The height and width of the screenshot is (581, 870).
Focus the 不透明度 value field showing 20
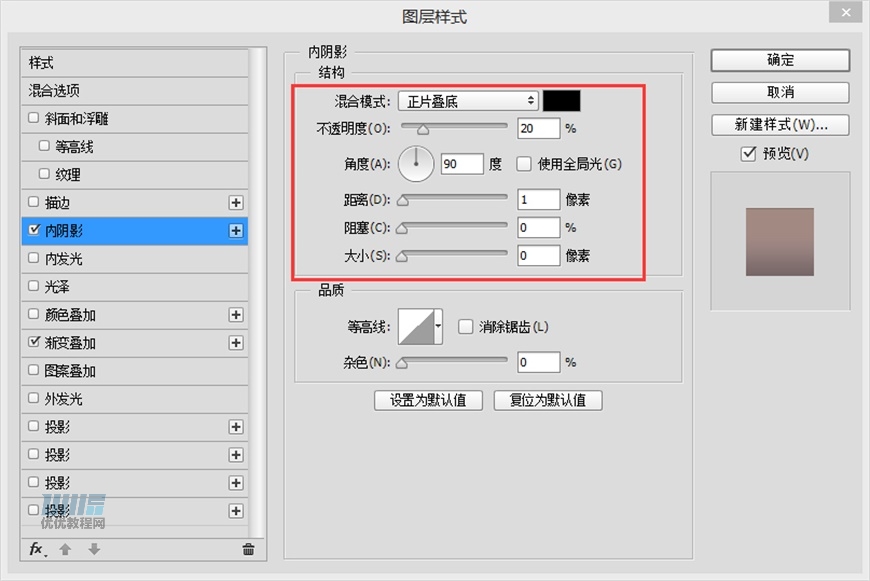click(x=538, y=128)
